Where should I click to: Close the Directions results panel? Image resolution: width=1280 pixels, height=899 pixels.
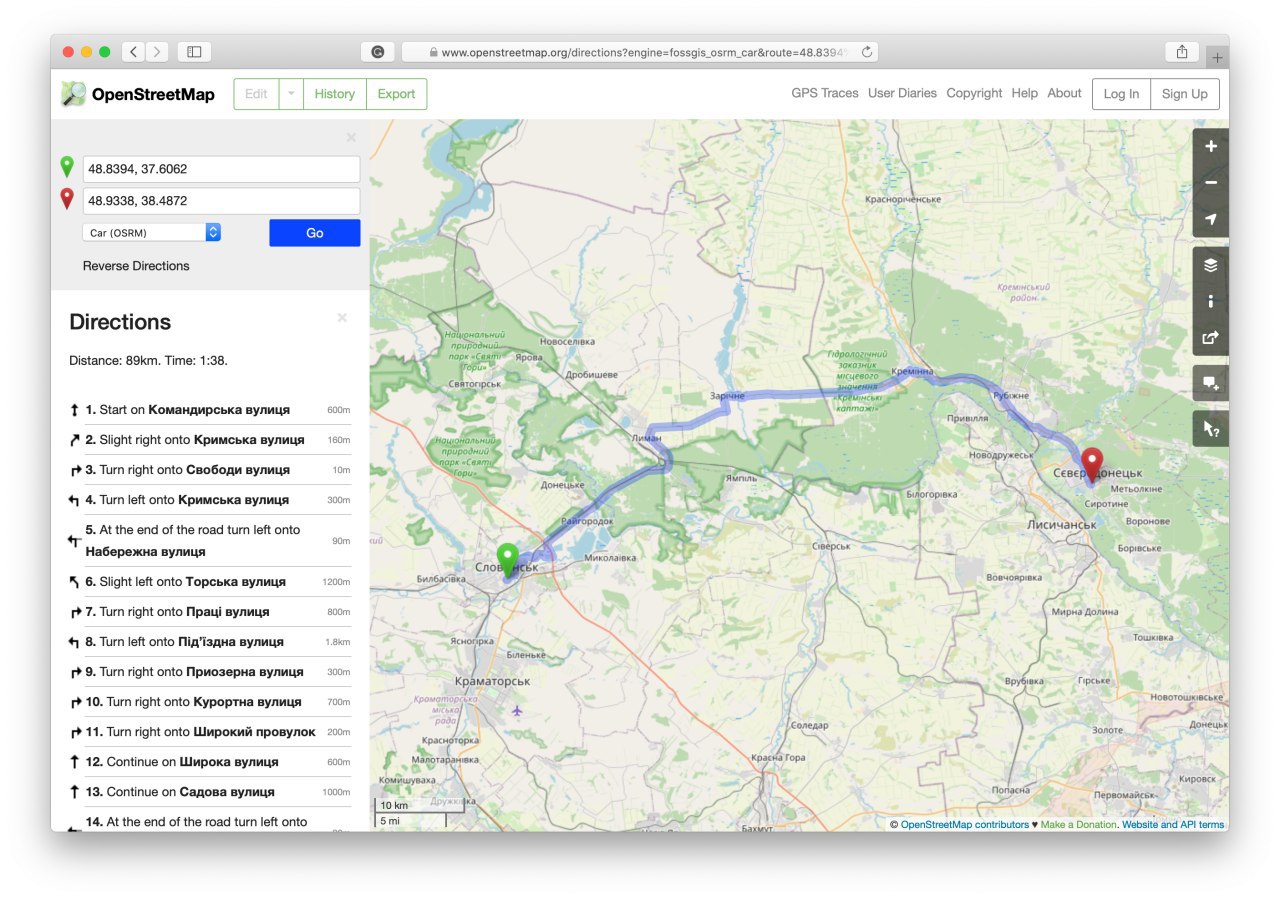click(x=342, y=318)
